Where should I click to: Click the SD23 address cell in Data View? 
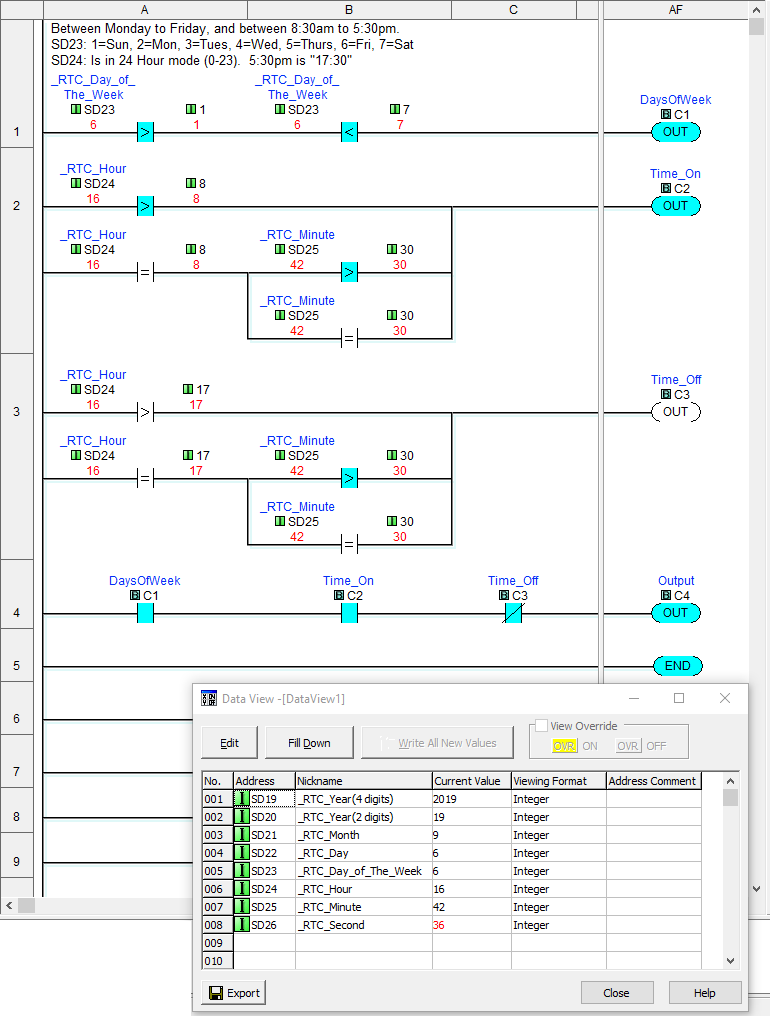pos(264,871)
